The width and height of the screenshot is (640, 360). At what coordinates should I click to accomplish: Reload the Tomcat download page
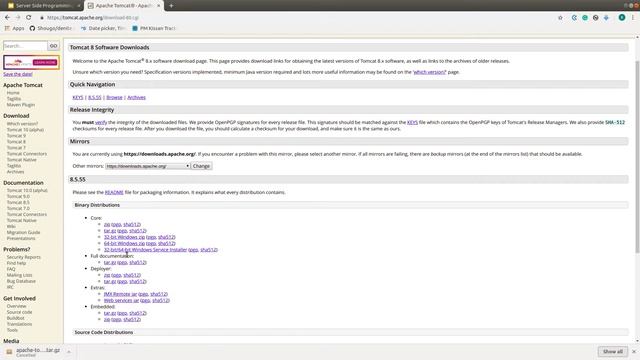(29, 18)
